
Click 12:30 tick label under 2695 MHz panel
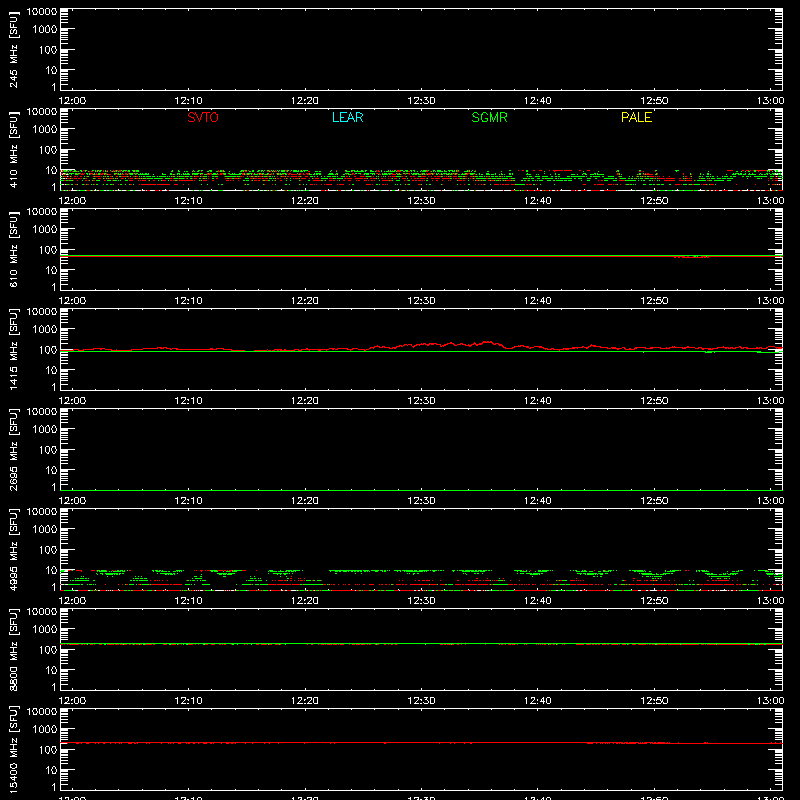tap(421, 501)
